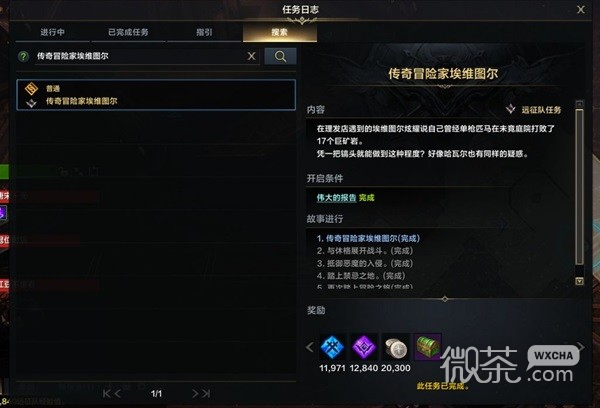Jump to the first results page
Screen dimensions: 600x408
[106, 393]
